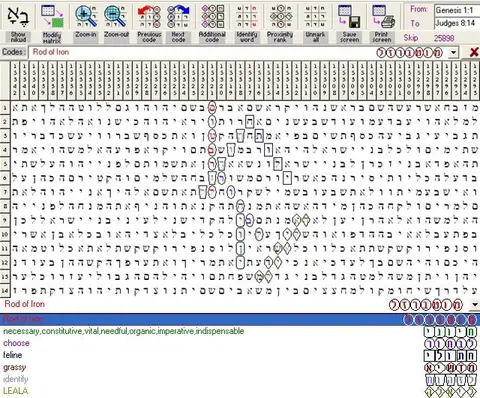Click Hebrew diamond letters beside 'LEALA'
The width and height of the screenshot is (480, 398).
pyautogui.click(x=451, y=391)
